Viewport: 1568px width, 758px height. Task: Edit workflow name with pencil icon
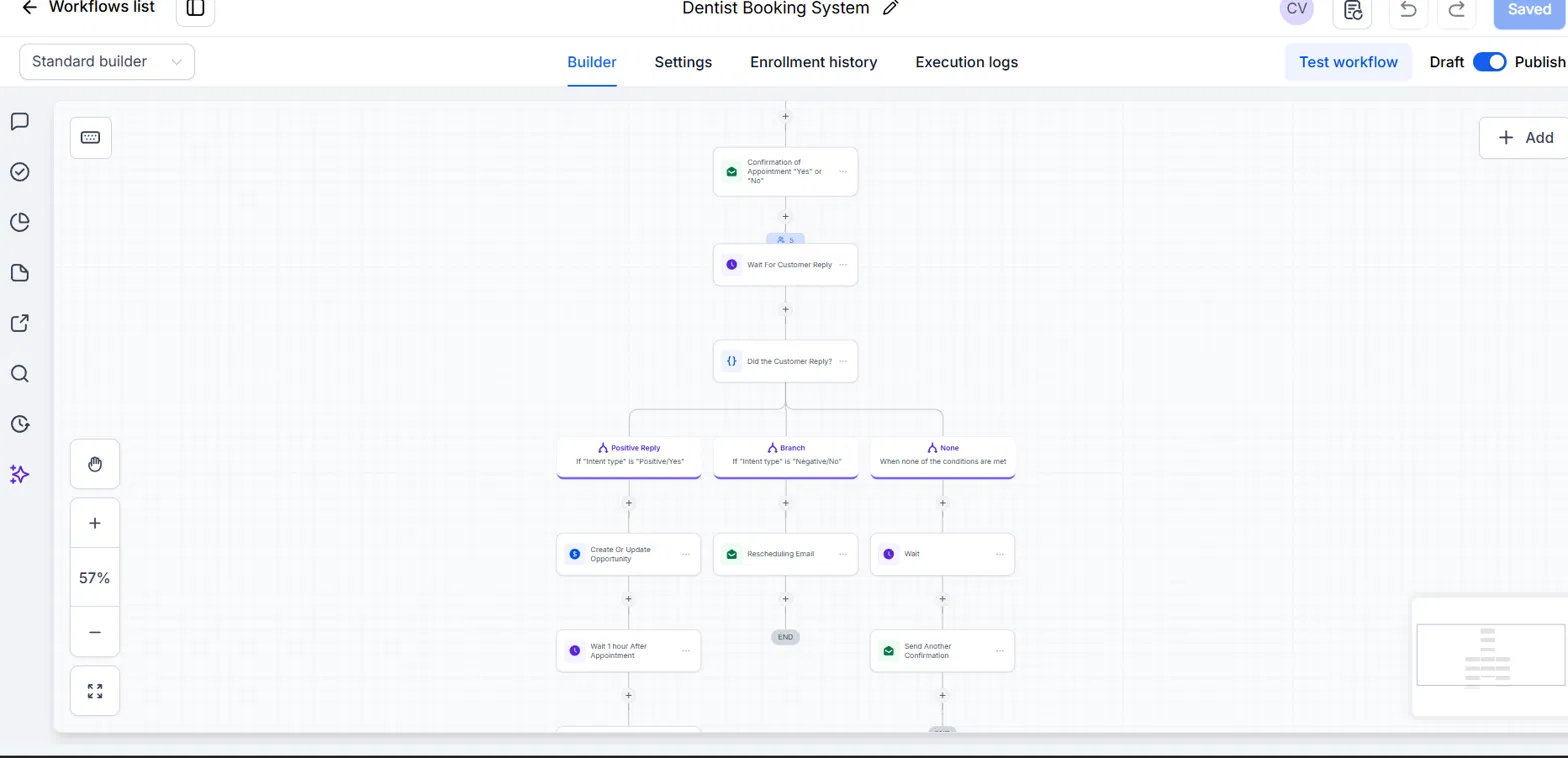[890, 9]
